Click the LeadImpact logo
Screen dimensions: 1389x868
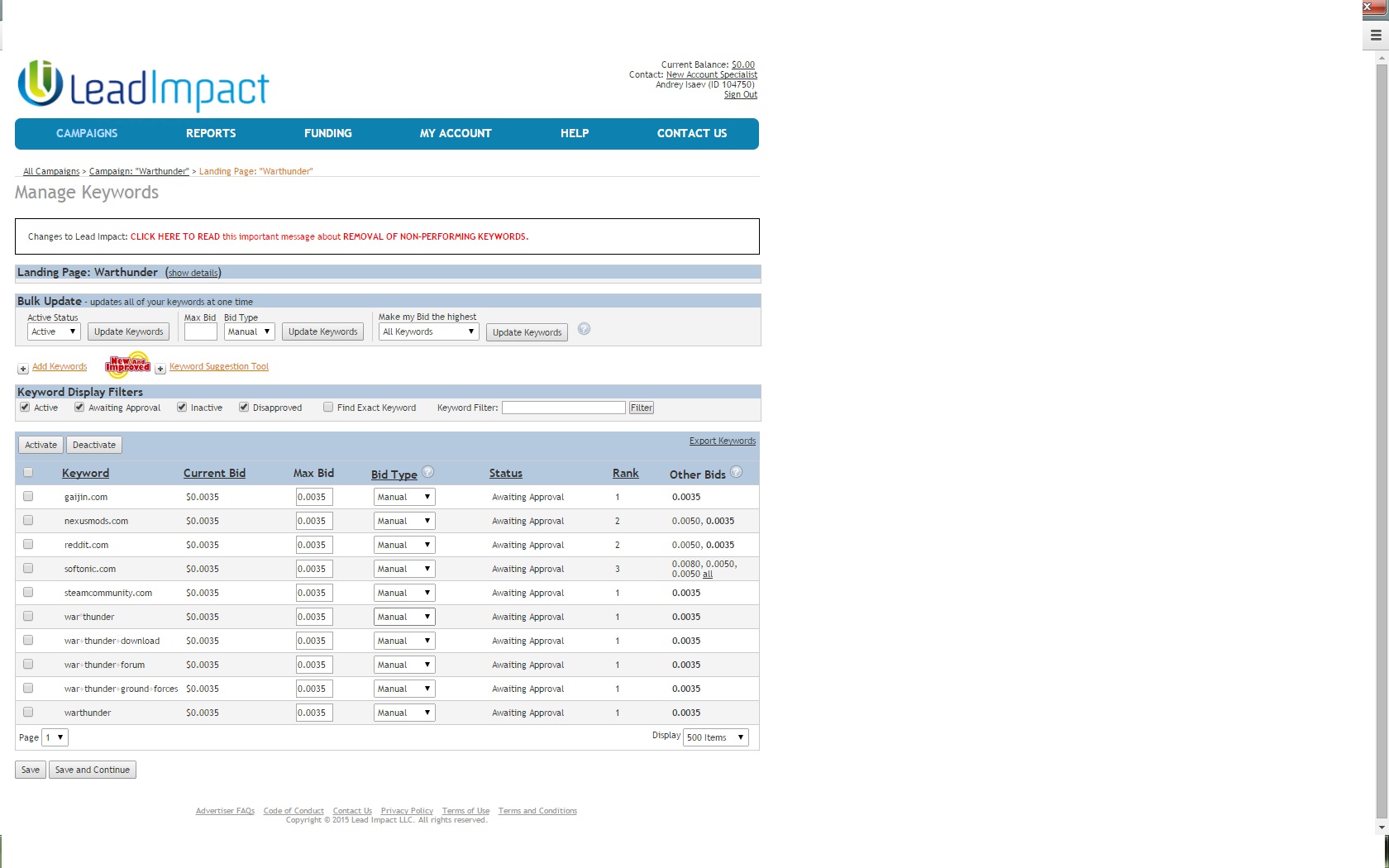pyautogui.click(x=143, y=85)
